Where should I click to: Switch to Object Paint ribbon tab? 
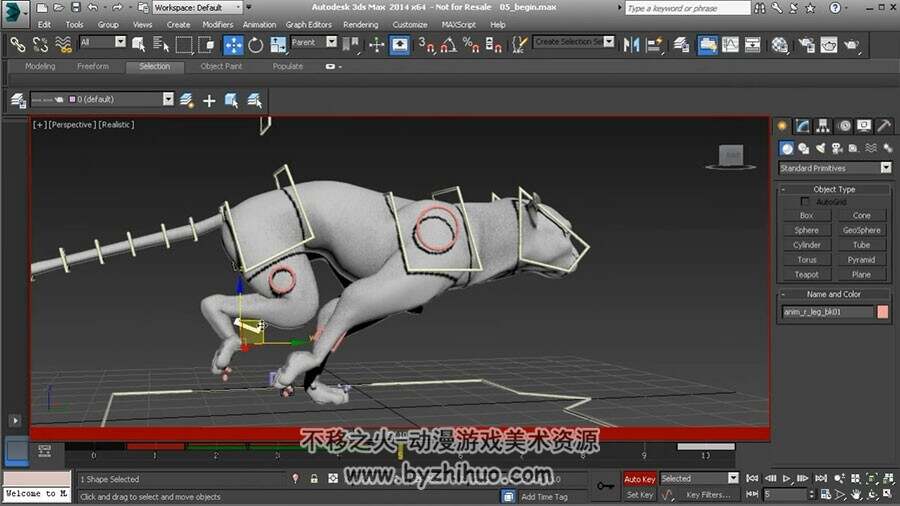(221, 67)
